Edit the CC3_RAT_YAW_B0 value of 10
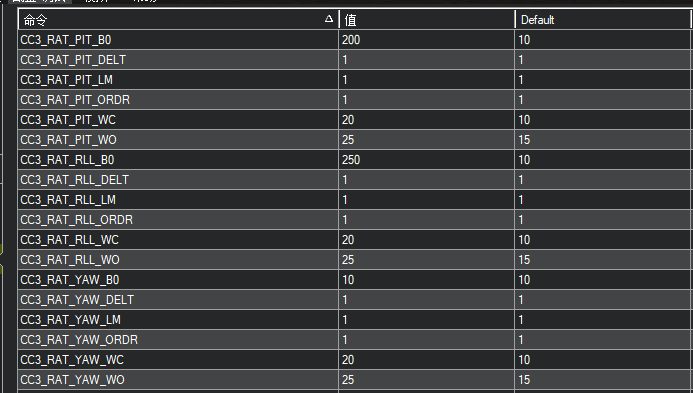The width and height of the screenshot is (693, 393). [x=426, y=280]
